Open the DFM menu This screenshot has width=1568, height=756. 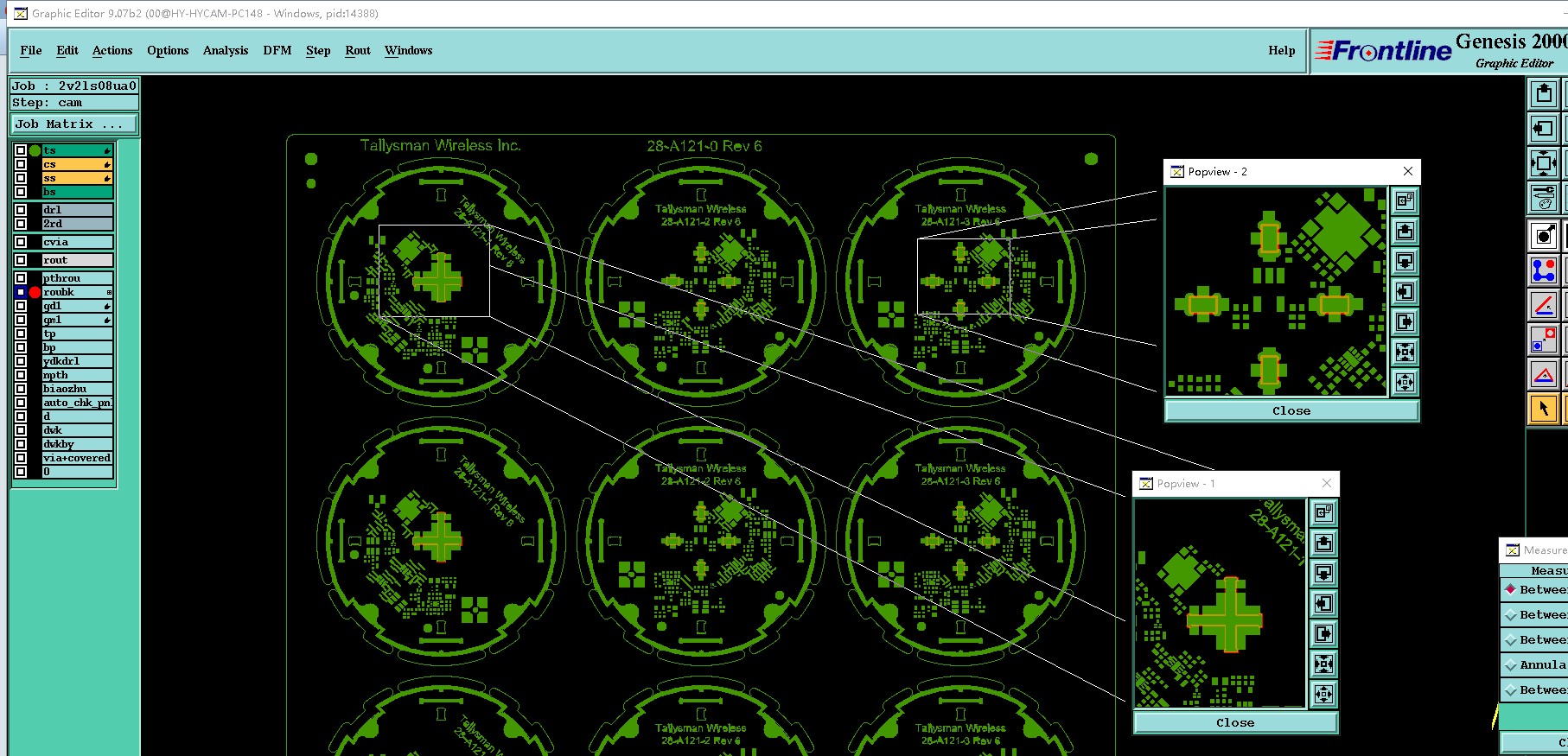277,50
